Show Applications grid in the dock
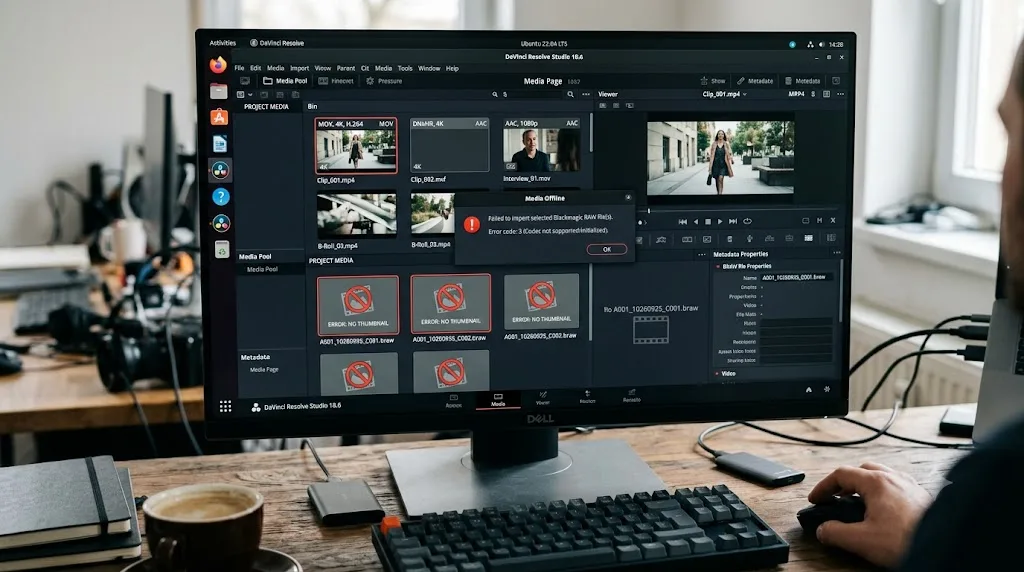 click(225, 406)
